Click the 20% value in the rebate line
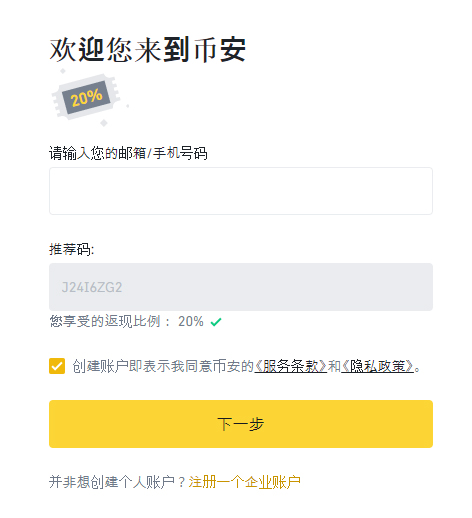Image resolution: width=472 pixels, height=518 pixels. [191, 321]
